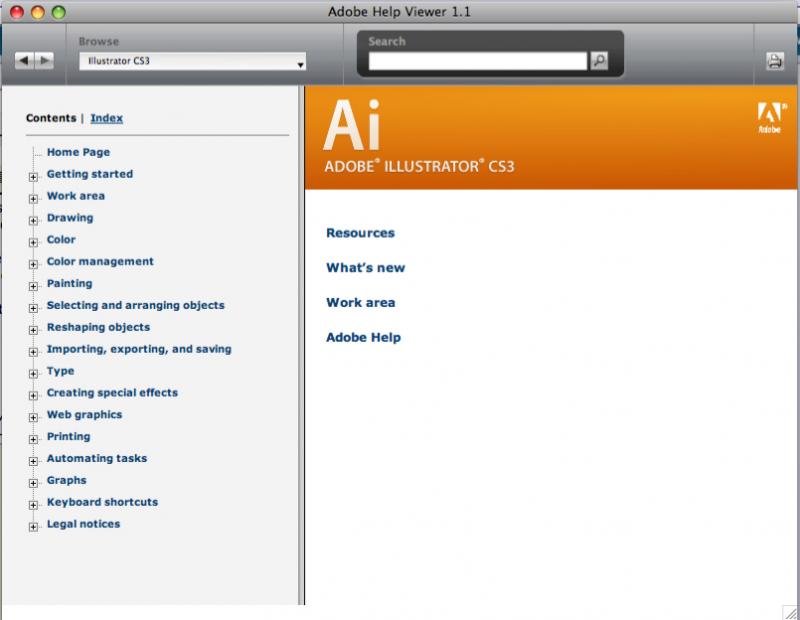Open the Keyboard shortcuts entry
800x620 pixels.
click(102, 502)
